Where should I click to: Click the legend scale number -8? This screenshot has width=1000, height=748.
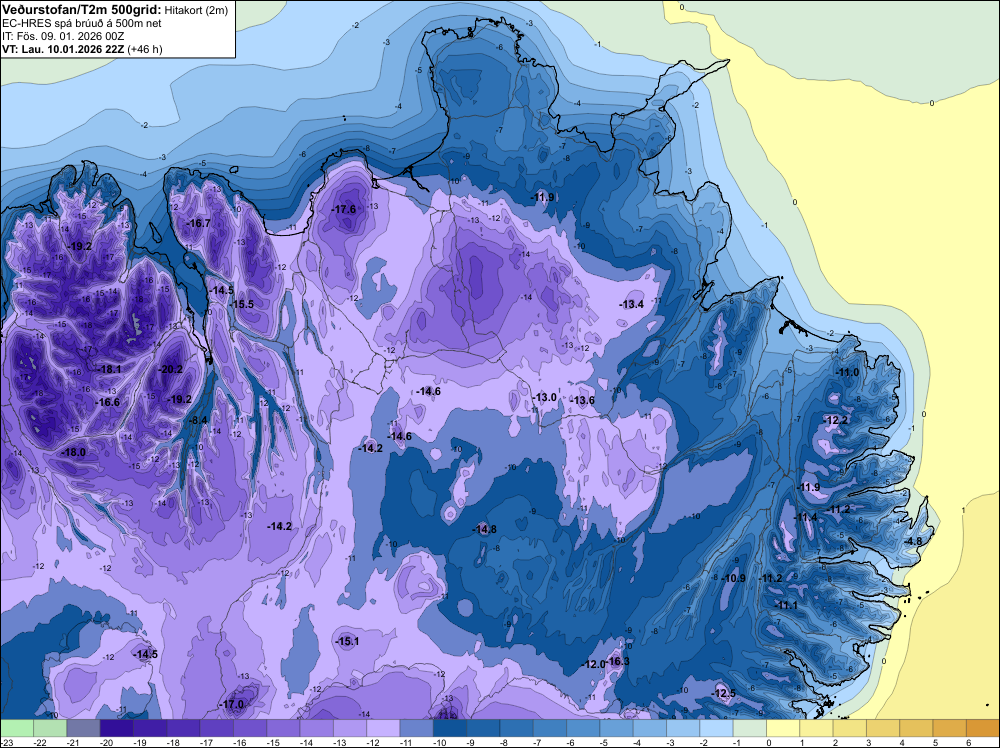coord(504,742)
